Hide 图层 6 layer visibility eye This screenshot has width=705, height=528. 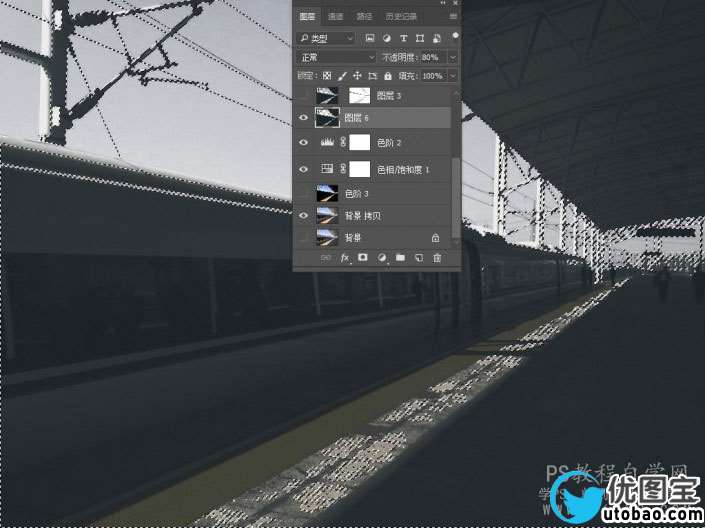[303, 118]
